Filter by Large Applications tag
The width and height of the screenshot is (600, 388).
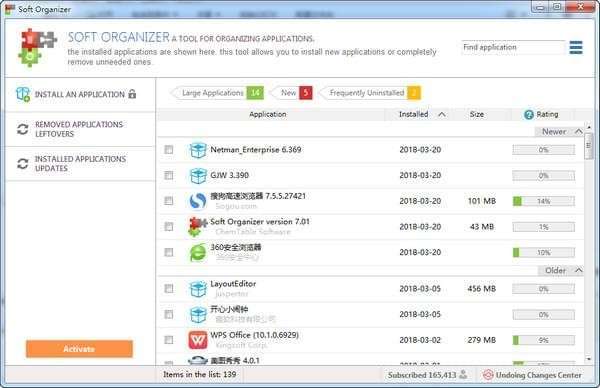[217, 93]
